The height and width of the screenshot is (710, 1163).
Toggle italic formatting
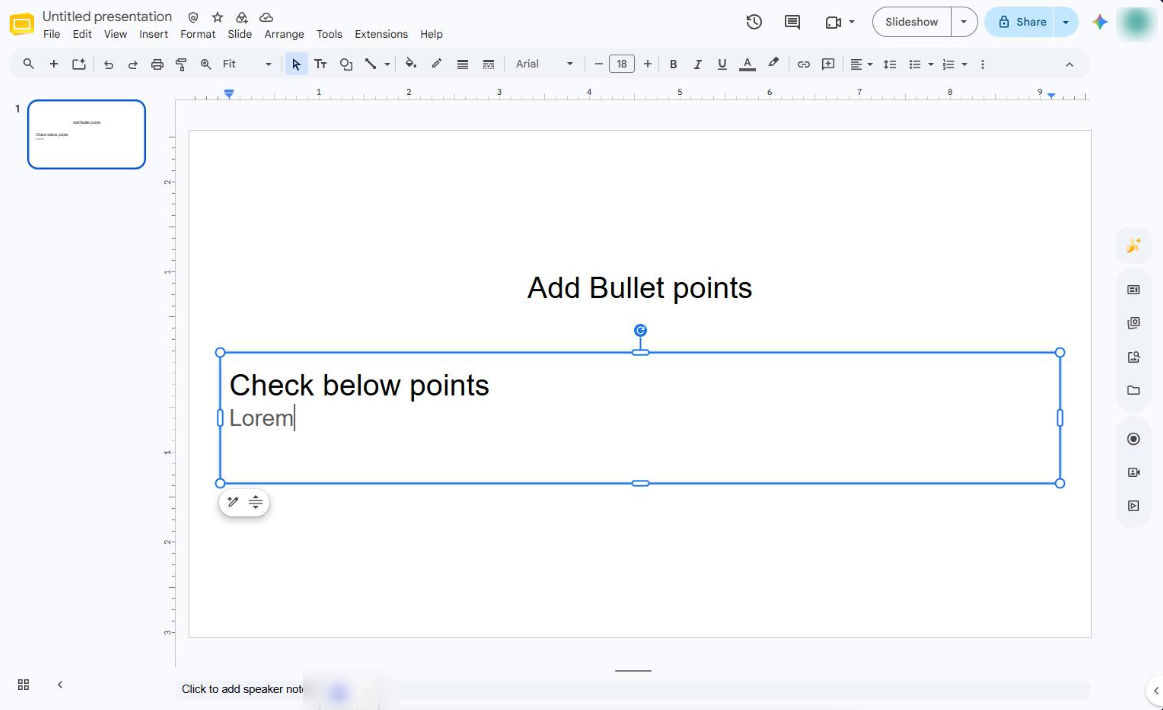[697, 65]
